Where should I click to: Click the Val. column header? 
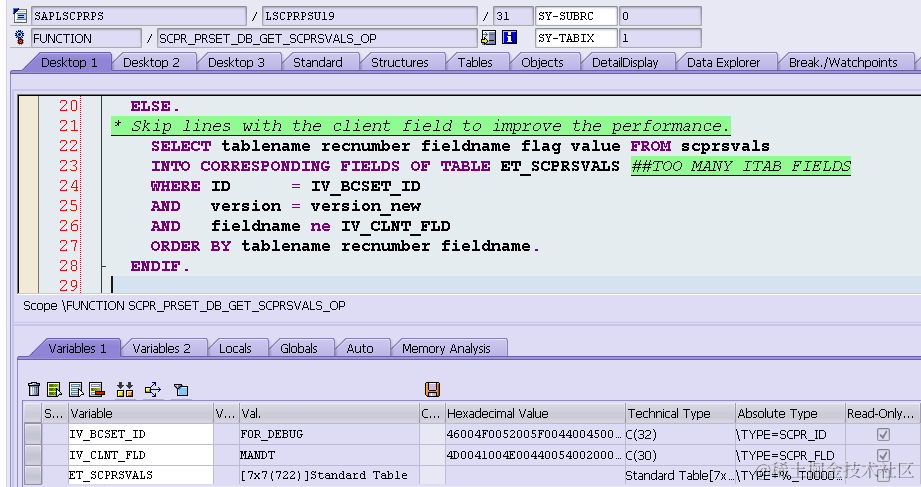[329, 413]
